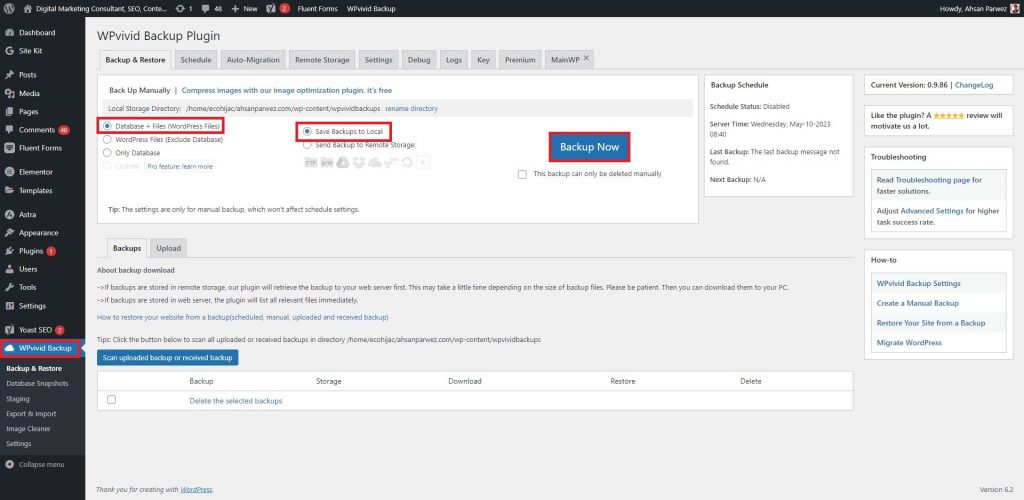The image size is (1024, 500).
Task: Click Collapse menu arrow icon
Action: [9, 465]
